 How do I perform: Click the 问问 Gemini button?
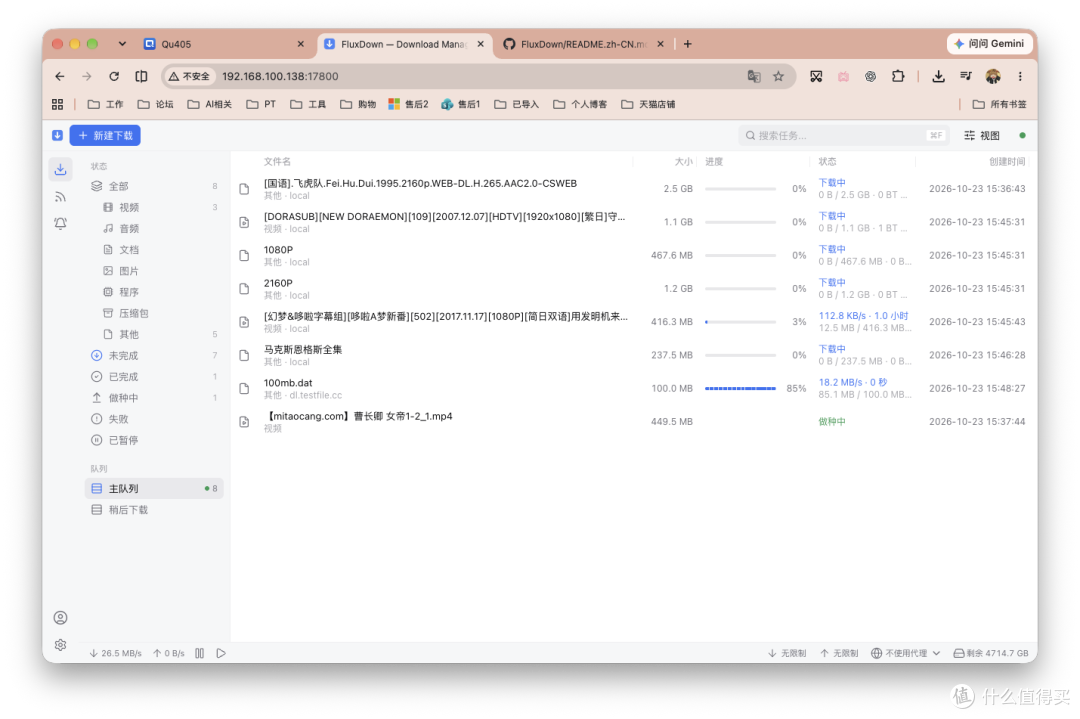(990, 43)
